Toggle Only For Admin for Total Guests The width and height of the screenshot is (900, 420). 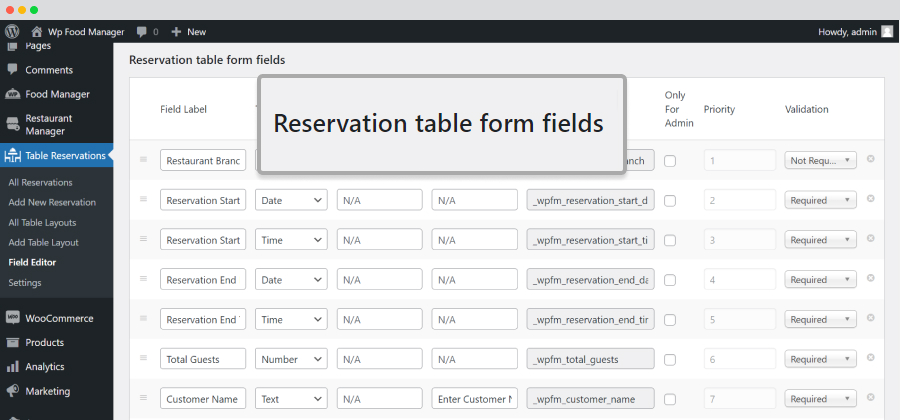[x=670, y=360]
